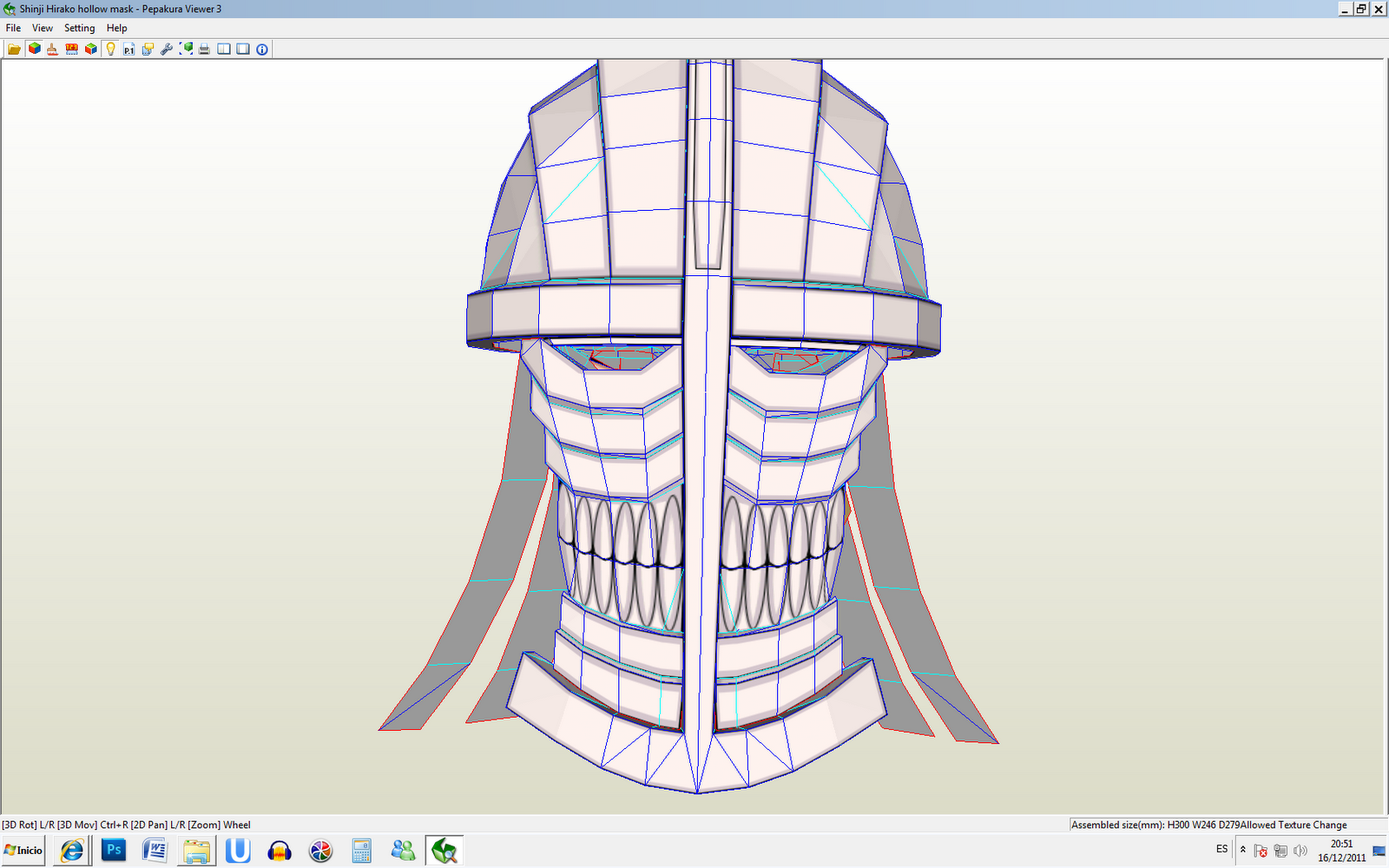Click the measurement (123) toolbar icon
The height and width of the screenshot is (868, 1389).
pos(72,49)
